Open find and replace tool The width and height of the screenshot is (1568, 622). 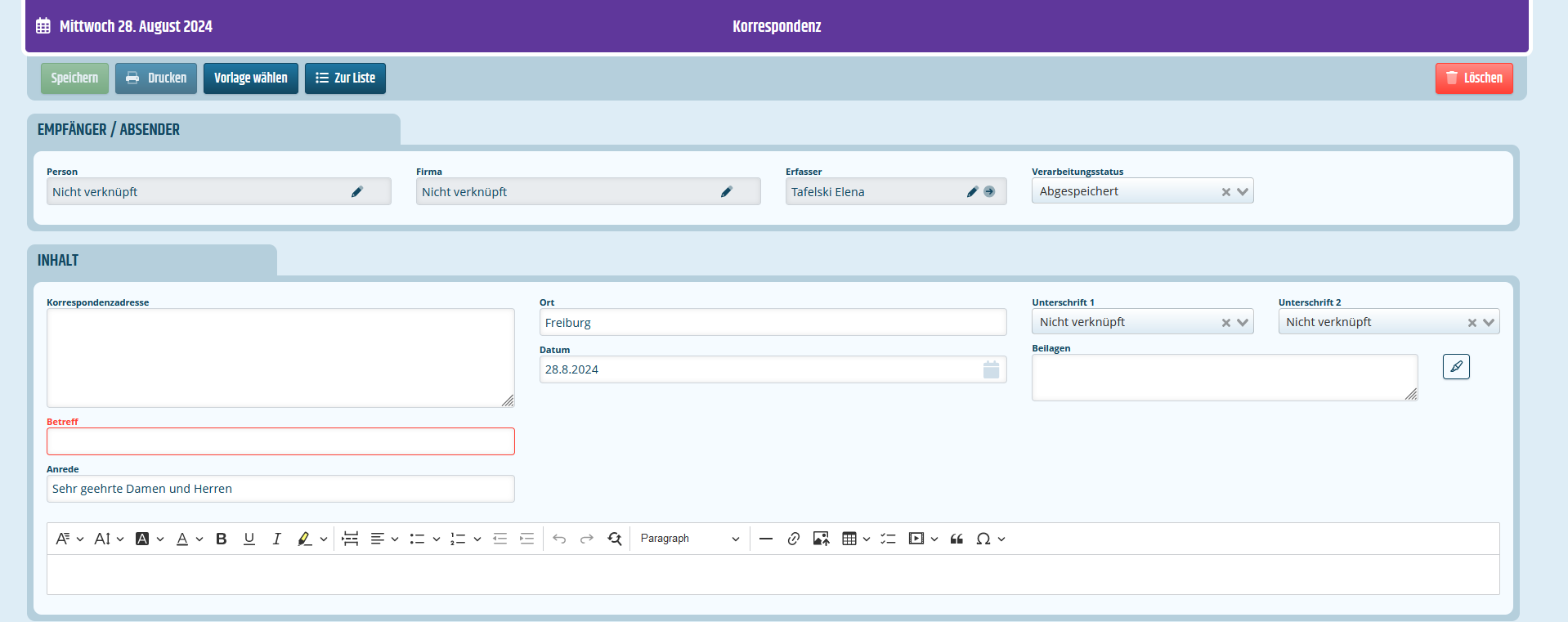coord(615,539)
